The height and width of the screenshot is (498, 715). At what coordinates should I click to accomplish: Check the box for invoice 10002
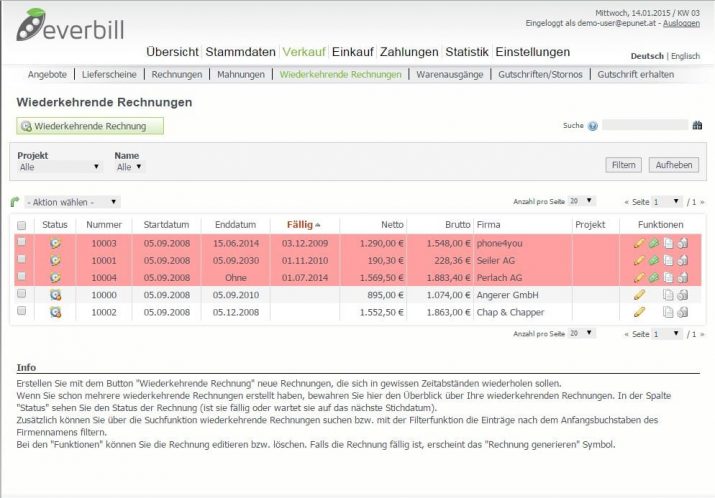coord(21,312)
